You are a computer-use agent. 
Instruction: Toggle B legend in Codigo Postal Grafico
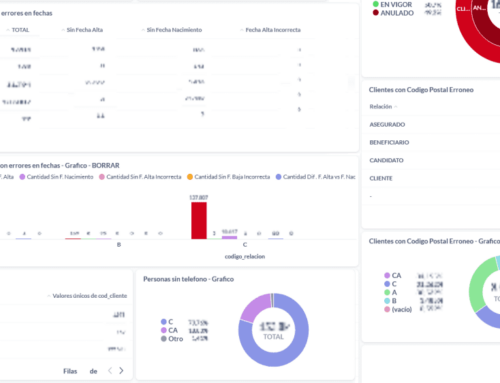click(x=390, y=301)
